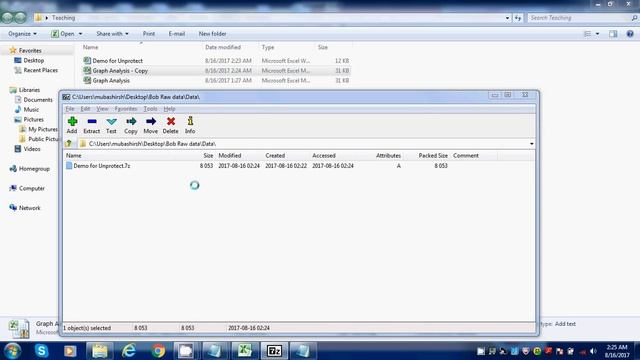Screen dimensions: 640x360
Task: Go up one folder level in 7-Zip
Action: [x=69, y=144]
